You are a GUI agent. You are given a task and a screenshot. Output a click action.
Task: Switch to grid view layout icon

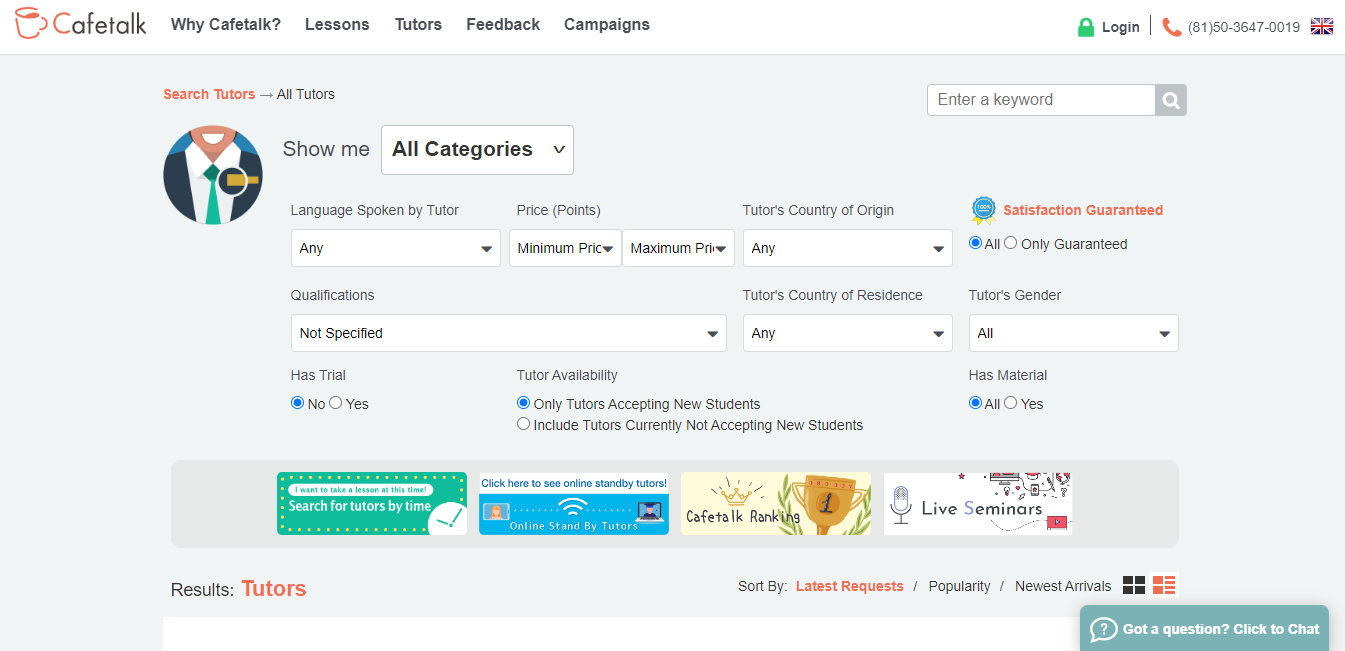pos(1133,586)
